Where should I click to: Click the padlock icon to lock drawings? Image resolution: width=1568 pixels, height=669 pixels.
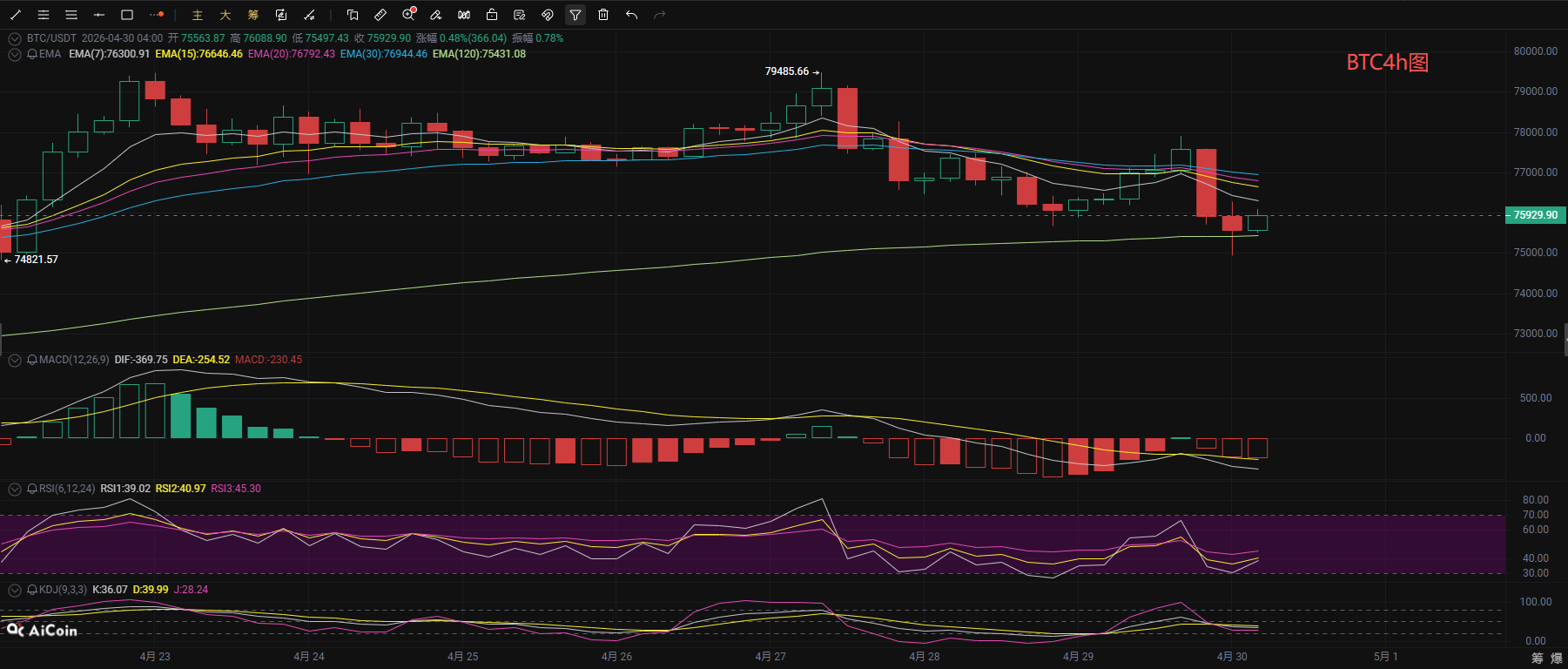click(492, 15)
